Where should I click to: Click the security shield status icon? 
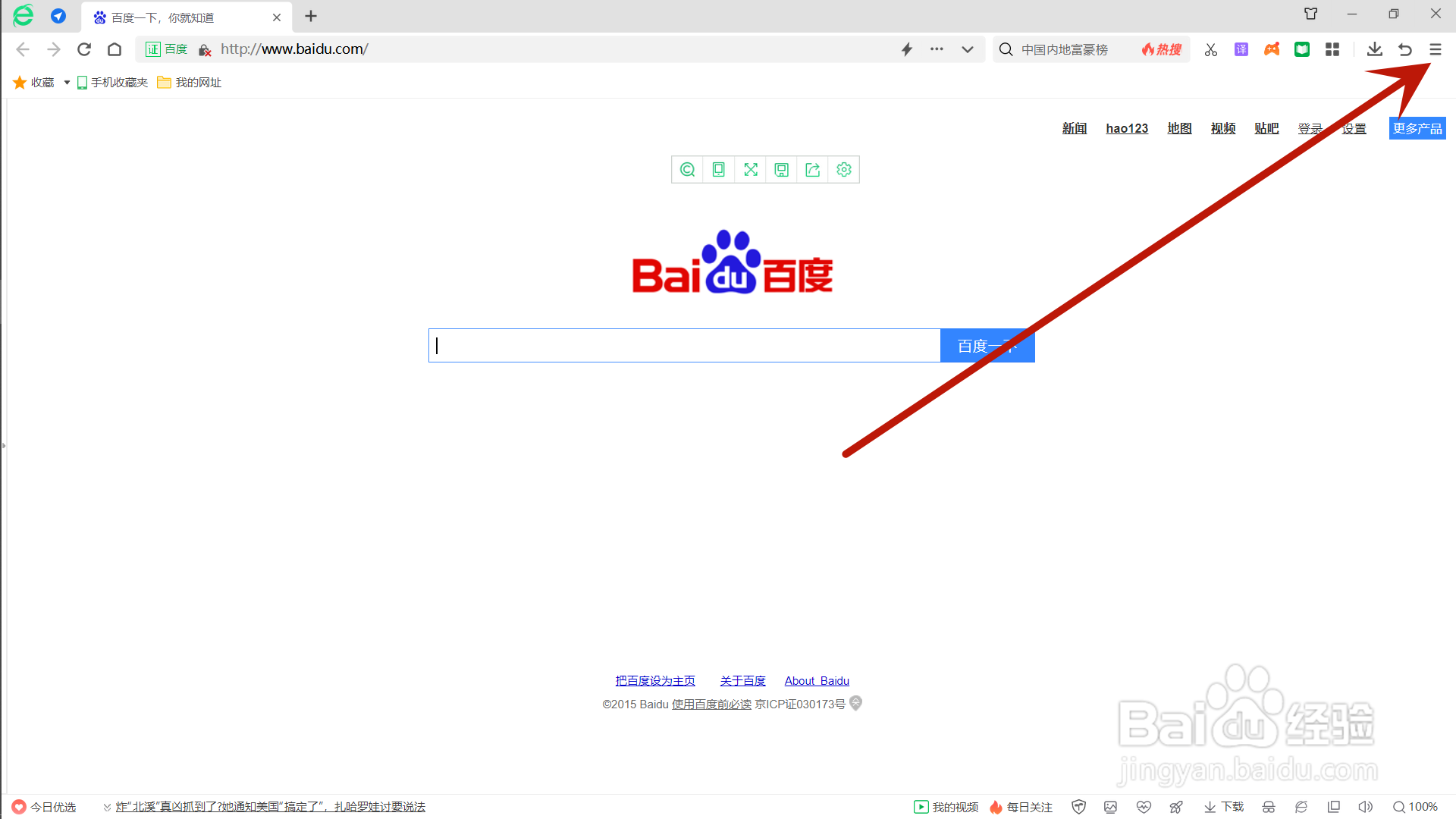tap(1079, 807)
